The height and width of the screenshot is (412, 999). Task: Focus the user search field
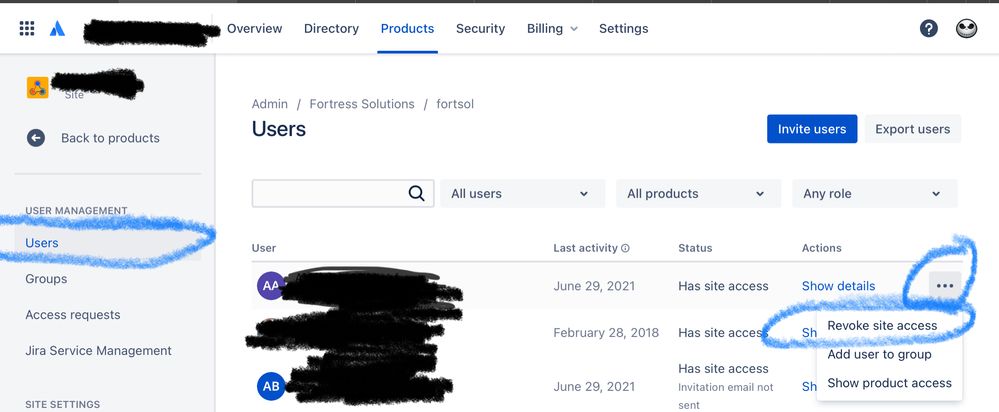(x=343, y=194)
